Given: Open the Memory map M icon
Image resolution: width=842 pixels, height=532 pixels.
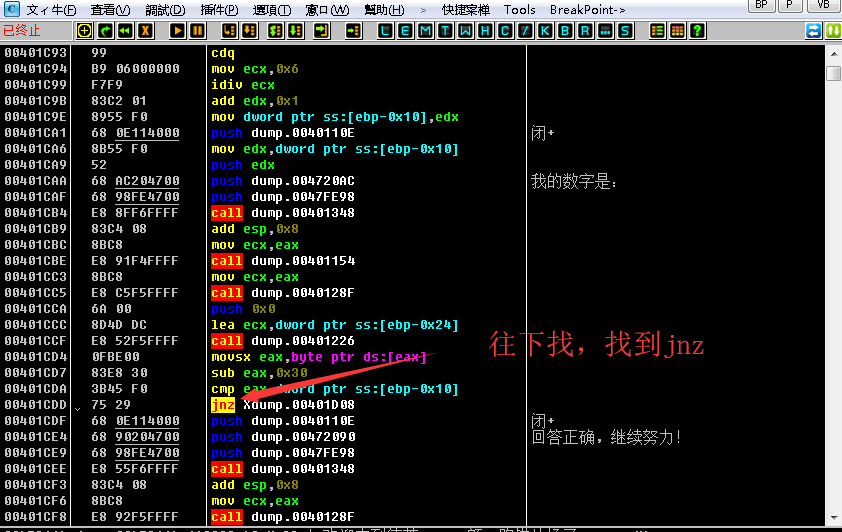Looking at the screenshot, I should click(425, 31).
